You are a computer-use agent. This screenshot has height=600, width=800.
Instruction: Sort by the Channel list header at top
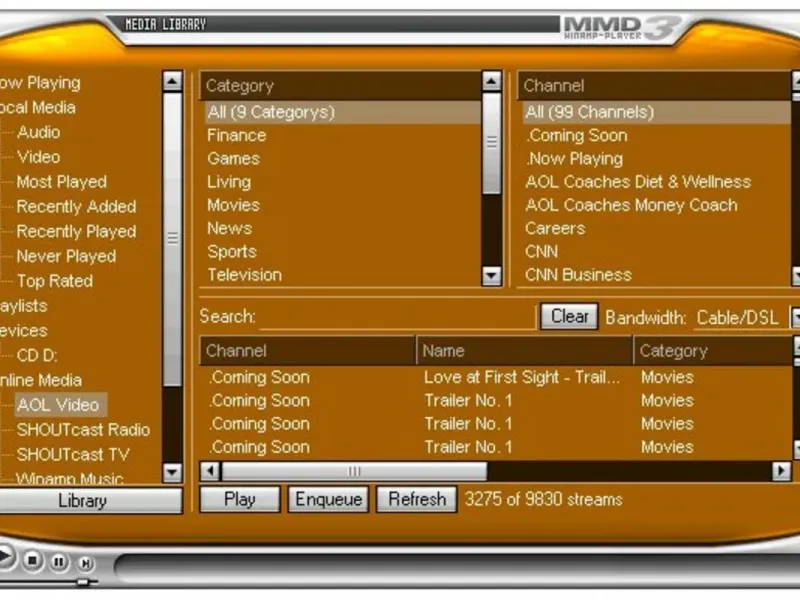pos(655,86)
